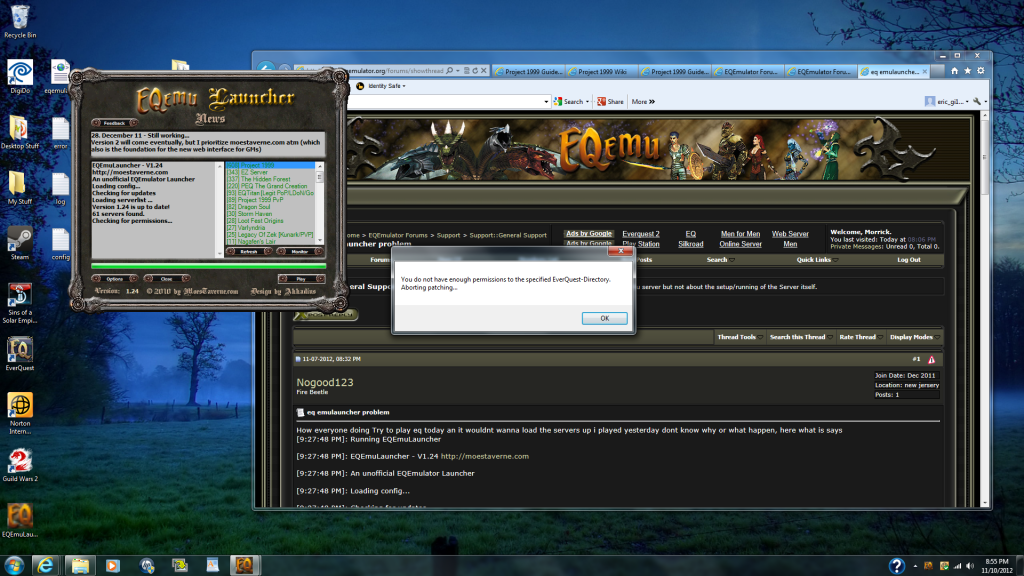This screenshot has height=576, width=1024.
Task: Select the Storm Haven server
Action: pyautogui.click(x=270, y=214)
